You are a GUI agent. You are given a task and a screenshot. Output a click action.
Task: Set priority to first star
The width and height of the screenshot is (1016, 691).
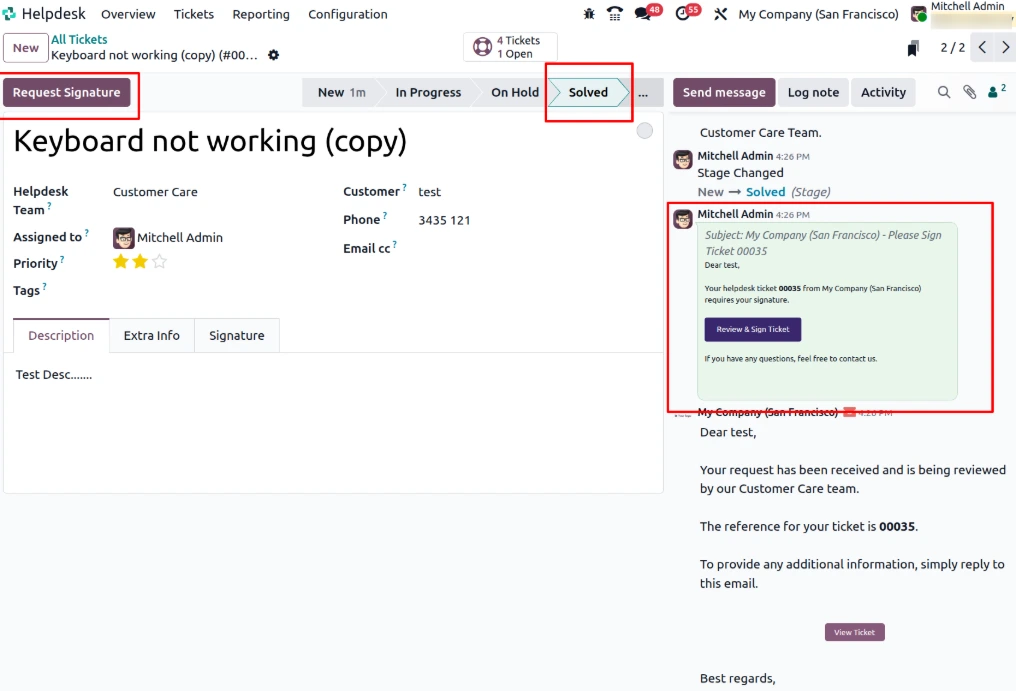coord(121,262)
